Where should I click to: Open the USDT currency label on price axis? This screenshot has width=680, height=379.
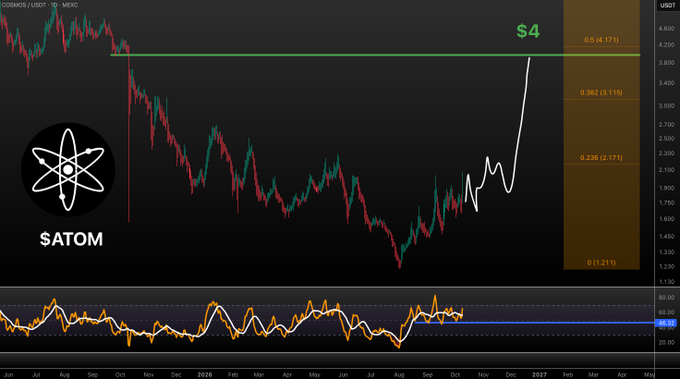tap(667, 5)
